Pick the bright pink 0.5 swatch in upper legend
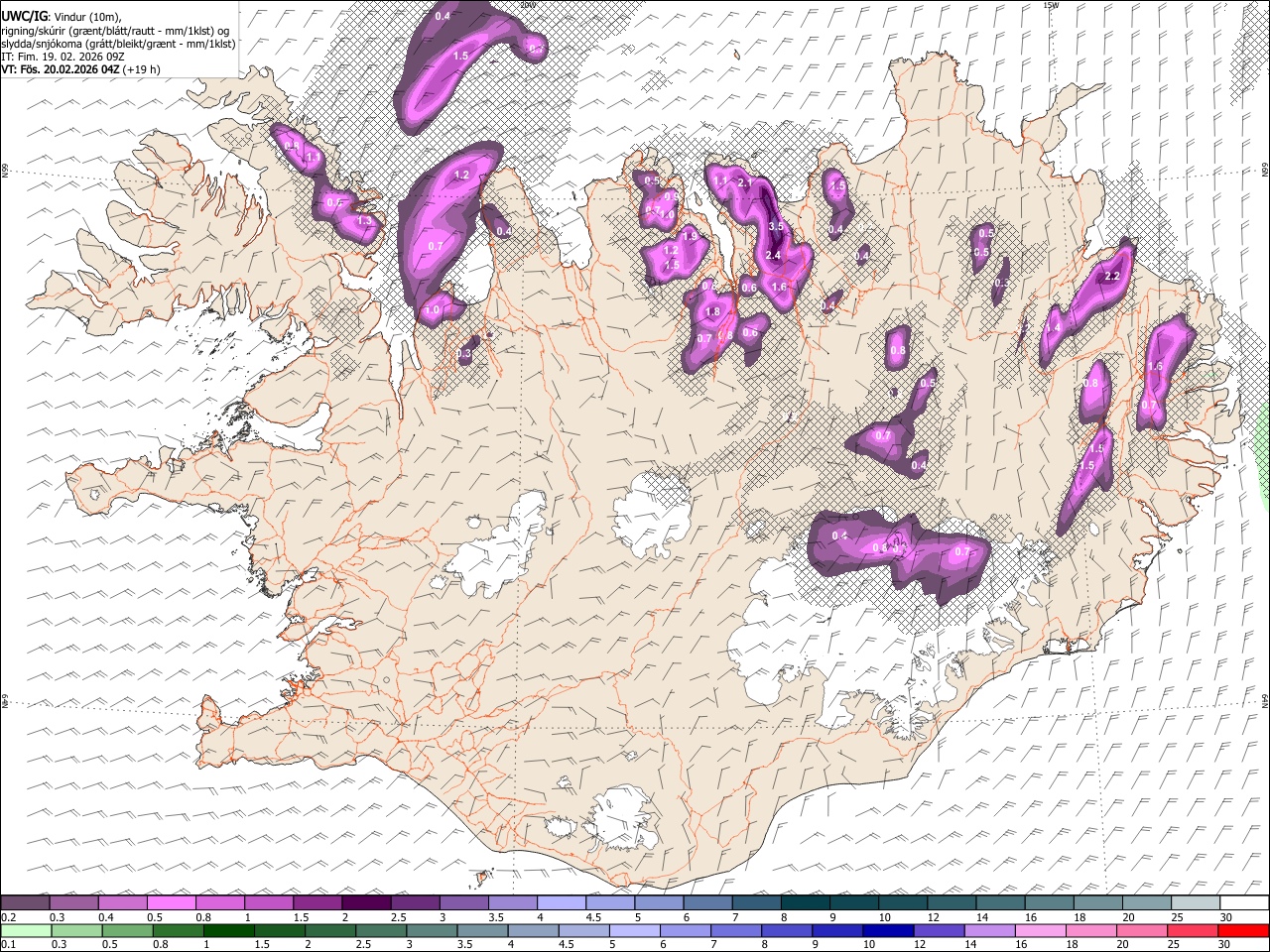This screenshot has height=952, width=1270. pos(172,902)
